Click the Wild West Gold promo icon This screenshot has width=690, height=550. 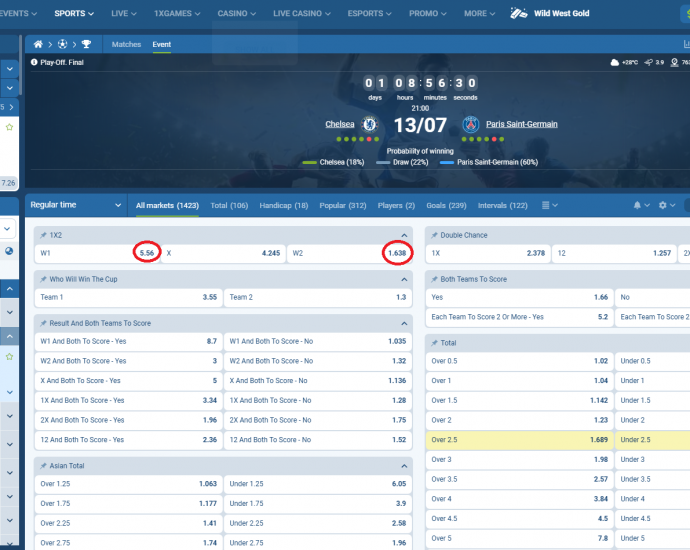click(x=518, y=14)
